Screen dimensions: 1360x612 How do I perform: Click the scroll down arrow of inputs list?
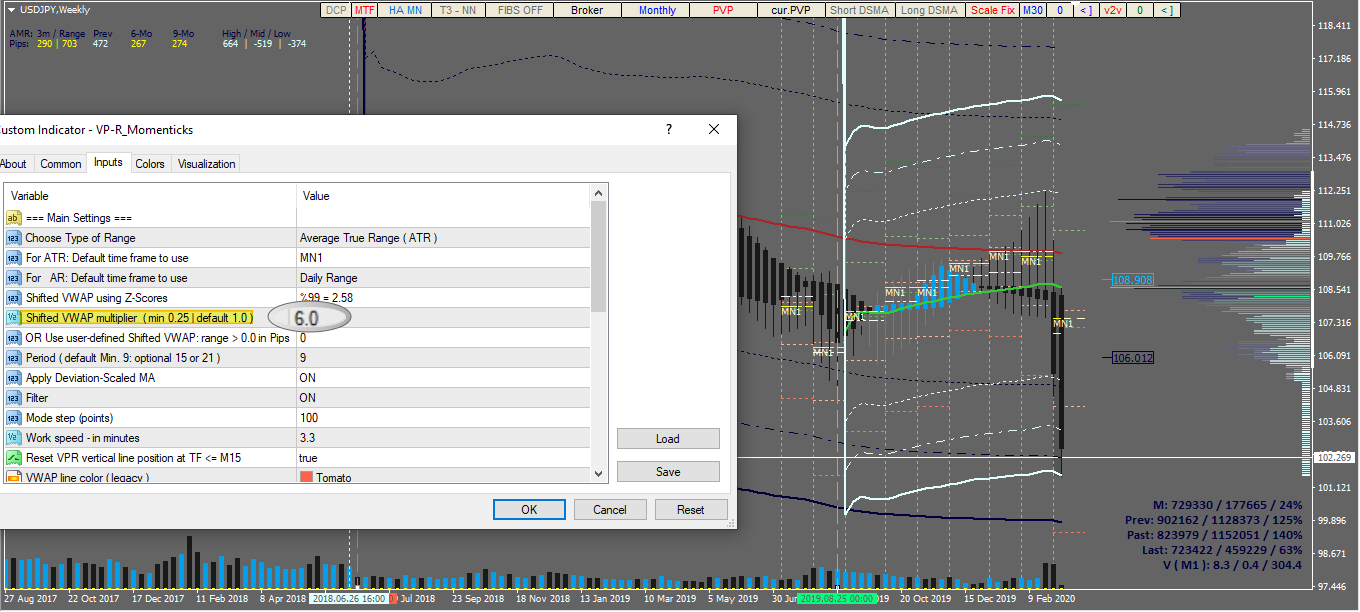coord(599,474)
